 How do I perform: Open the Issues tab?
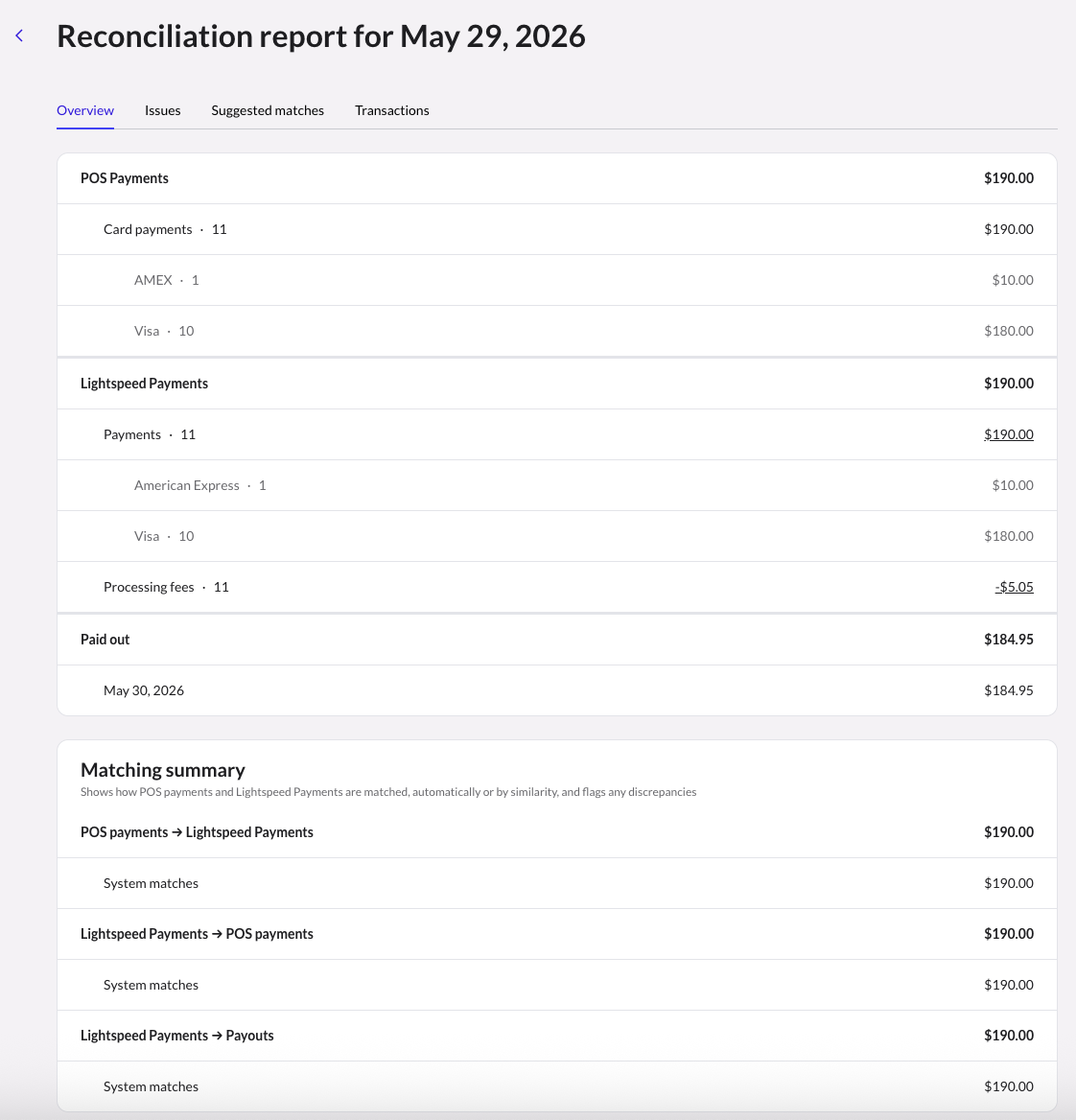(x=162, y=110)
